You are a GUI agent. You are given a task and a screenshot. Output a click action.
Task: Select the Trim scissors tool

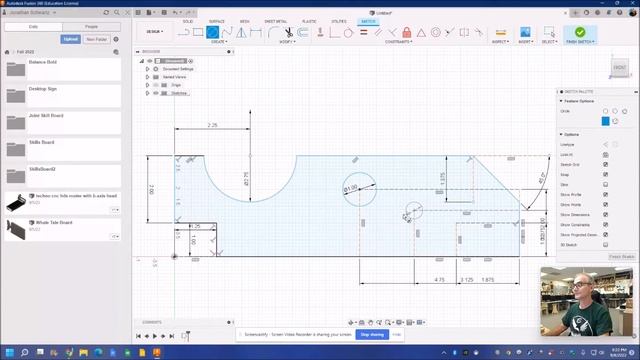289,32
